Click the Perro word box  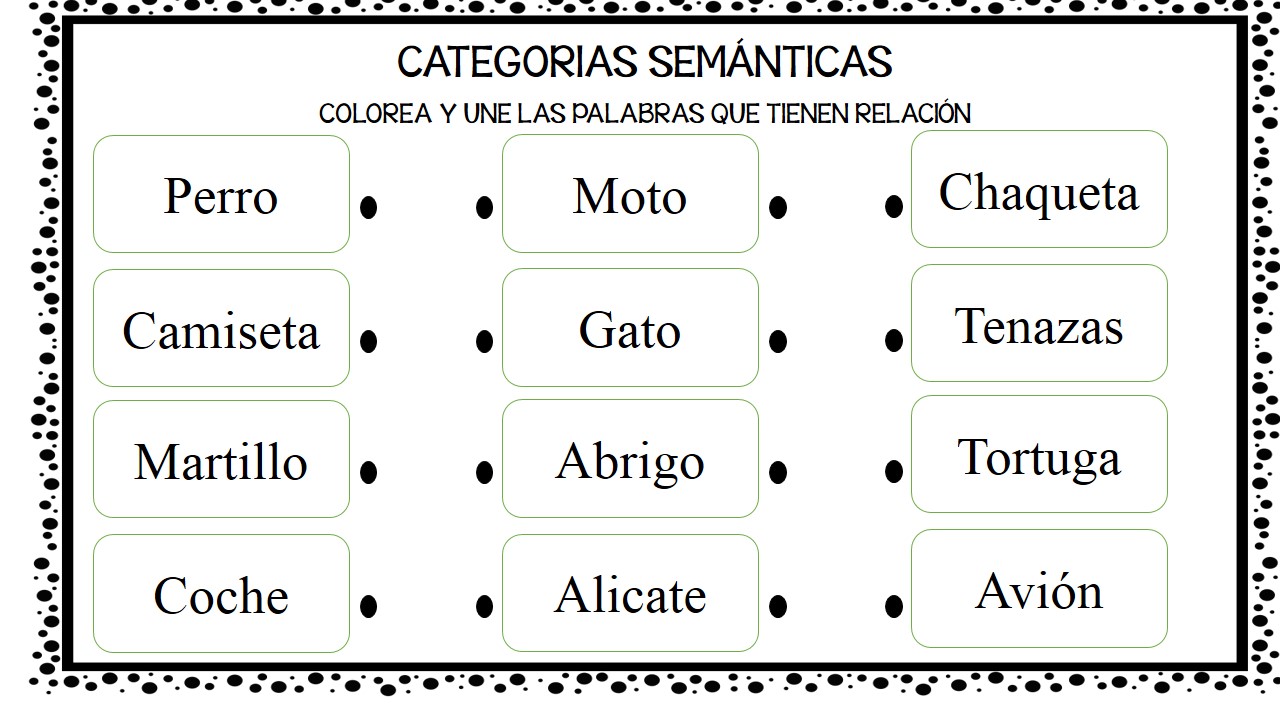(x=221, y=194)
